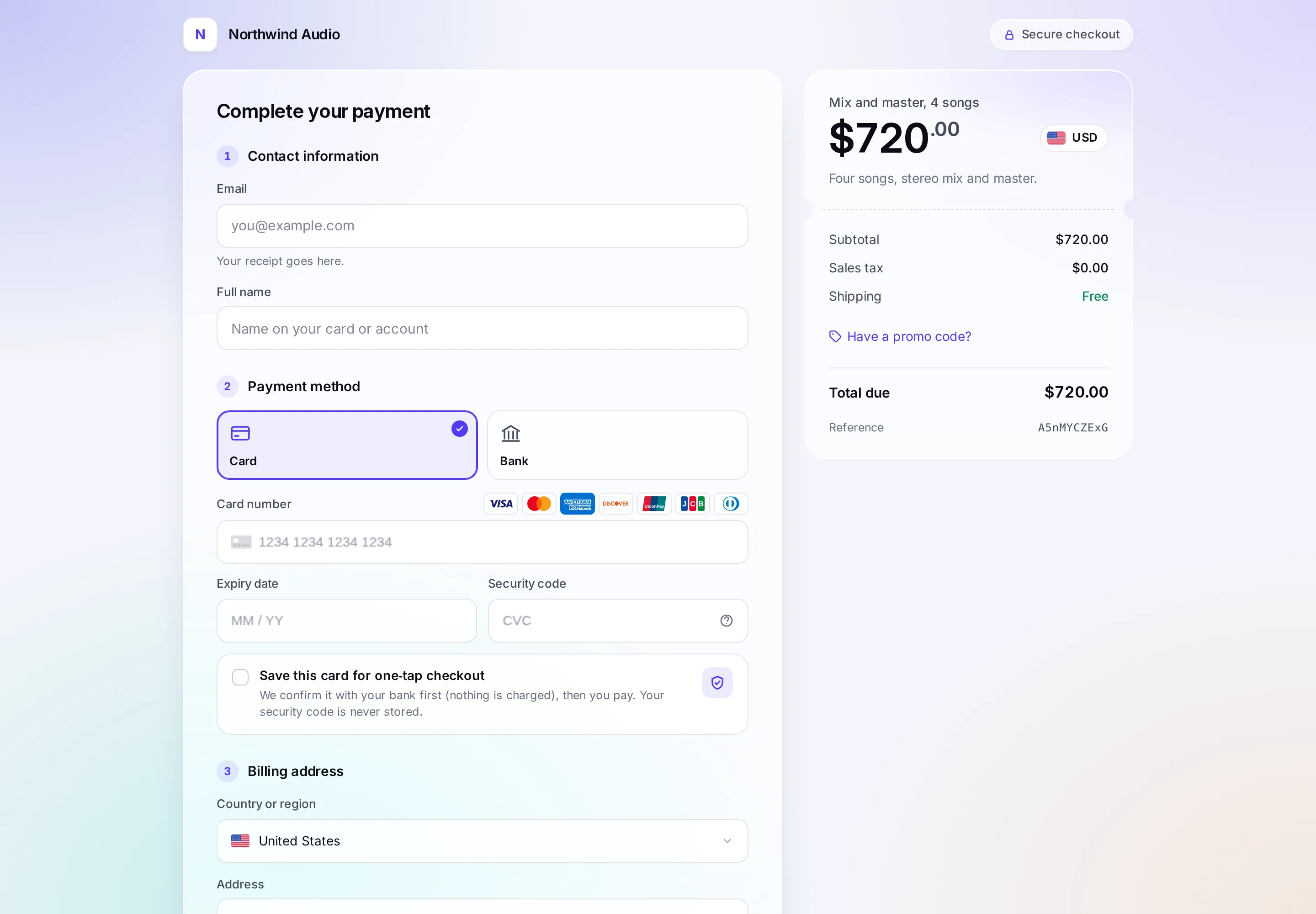The image size is (1316, 914).
Task: Expand the United States dropdown chevron
Action: click(x=727, y=841)
